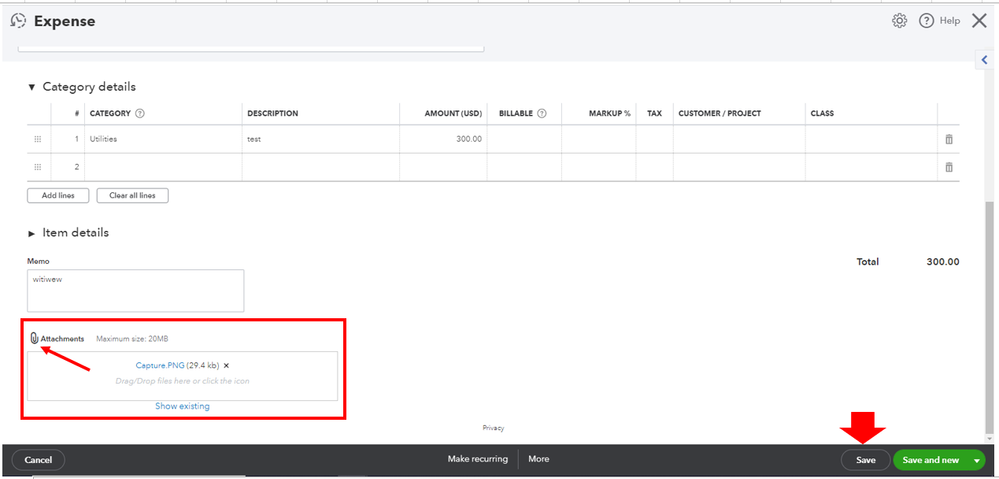Expand the side panel blue chevron
The height and width of the screenshot is (479, 999).
(984, 60)
